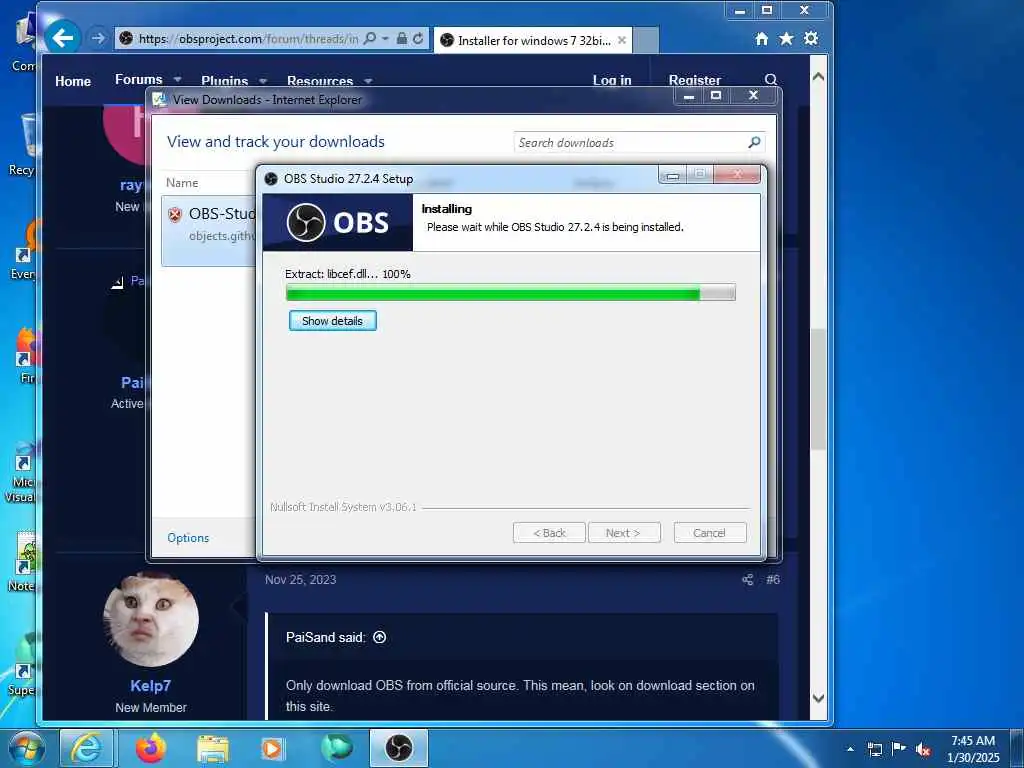Click the forum search magnifier icon

click(x=771, y=80)
